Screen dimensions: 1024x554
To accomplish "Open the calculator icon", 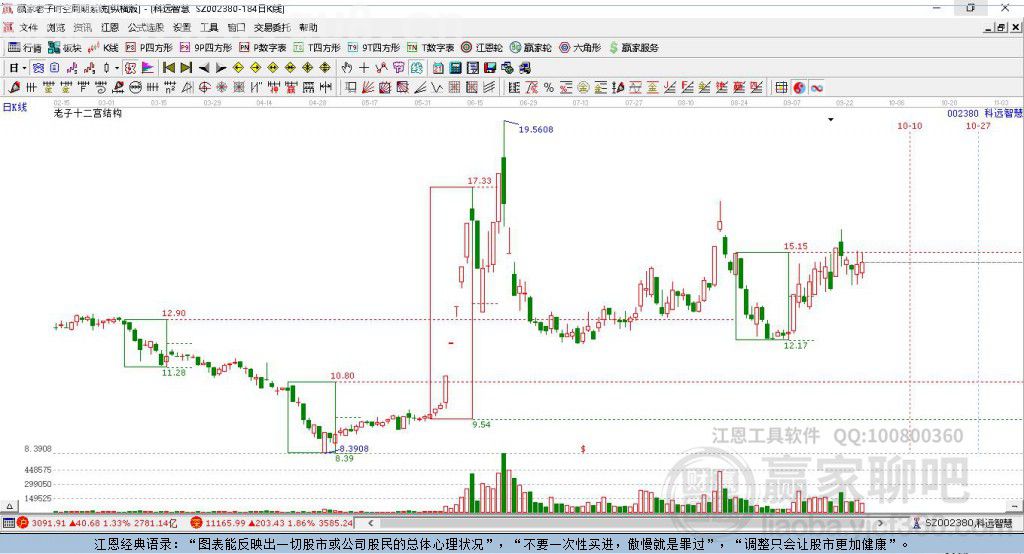I will click(455, 68).
